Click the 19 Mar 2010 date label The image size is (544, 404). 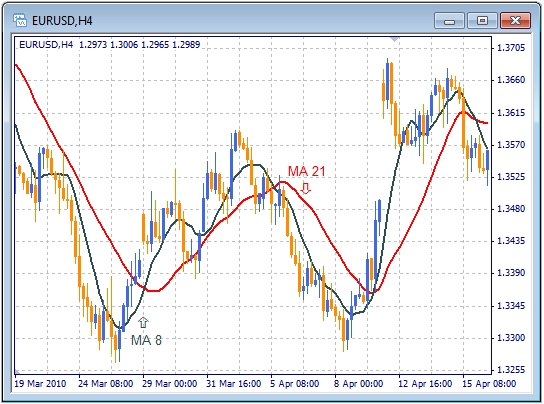(40, 384)
